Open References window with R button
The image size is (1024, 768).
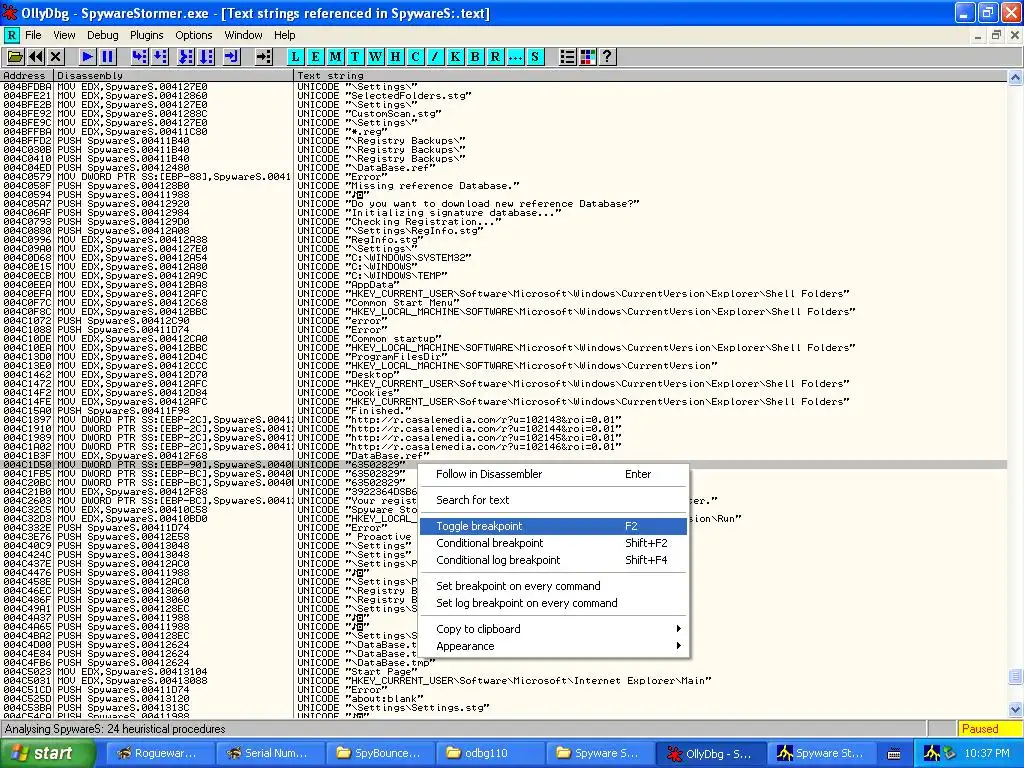pyautogui.click(x=496, y=57)
